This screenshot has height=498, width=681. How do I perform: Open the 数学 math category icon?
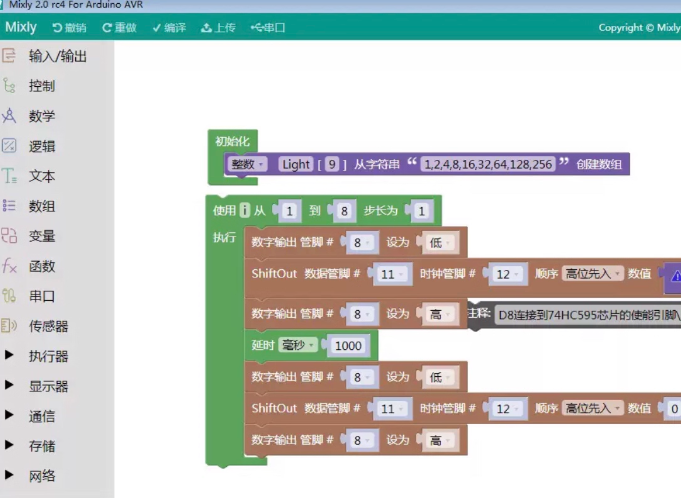point(10,116)
